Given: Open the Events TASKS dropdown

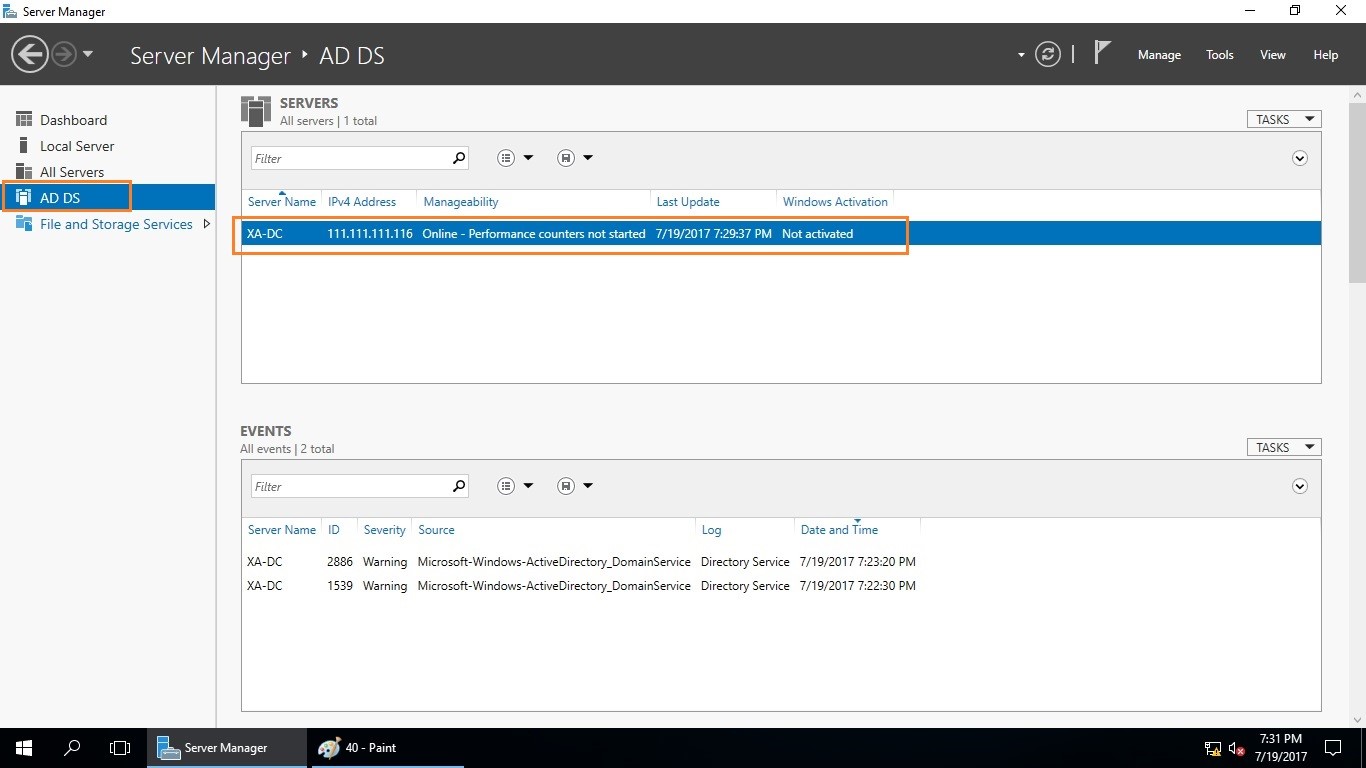Looking at the screenshot, I should [1284, 447].
